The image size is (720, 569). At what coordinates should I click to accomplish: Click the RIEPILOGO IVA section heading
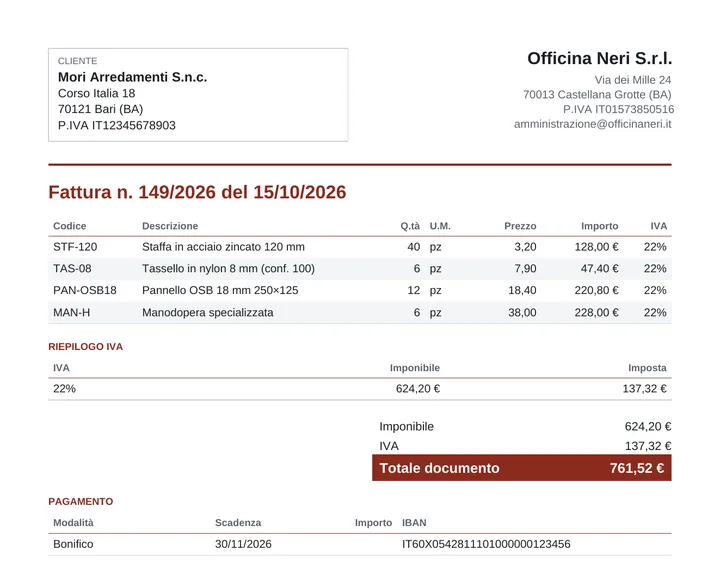[85, 347]
